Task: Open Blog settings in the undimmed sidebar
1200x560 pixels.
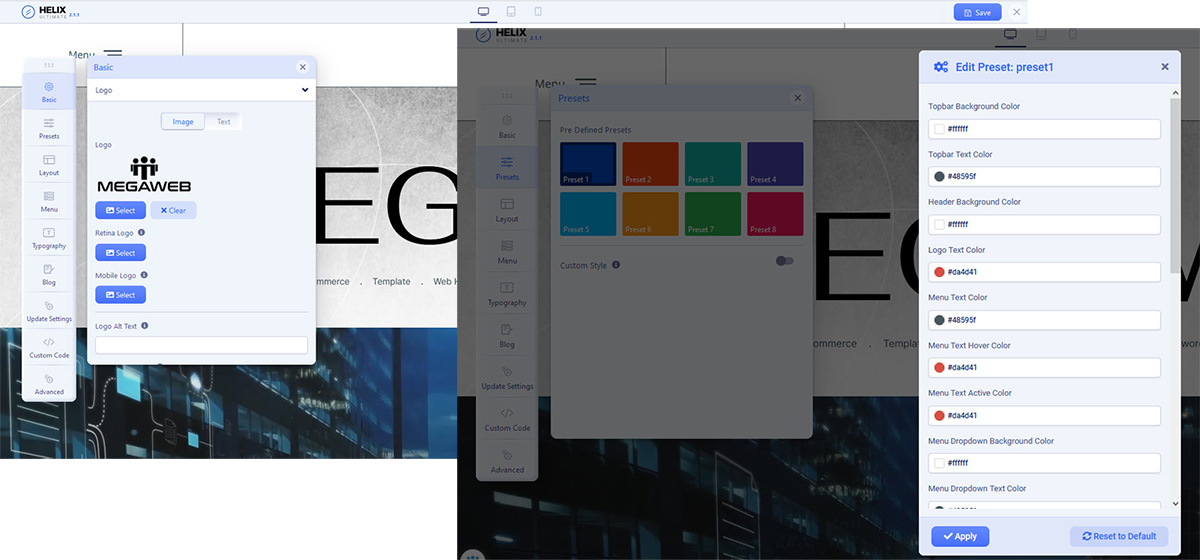Action: pos(49,274)
